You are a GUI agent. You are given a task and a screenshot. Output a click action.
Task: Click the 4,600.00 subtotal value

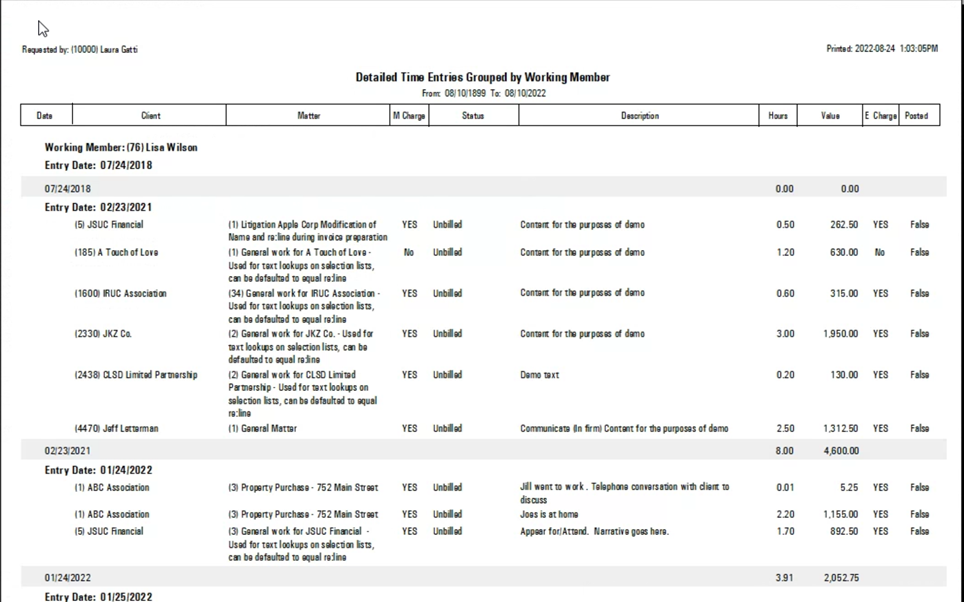tap(841, 451)
